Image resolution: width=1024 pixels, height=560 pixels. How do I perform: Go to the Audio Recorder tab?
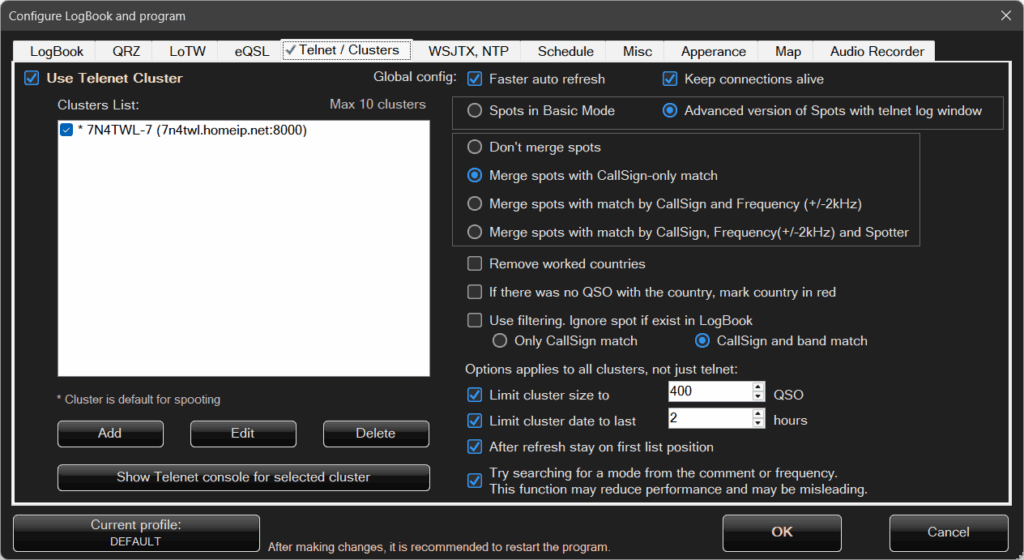875,51
